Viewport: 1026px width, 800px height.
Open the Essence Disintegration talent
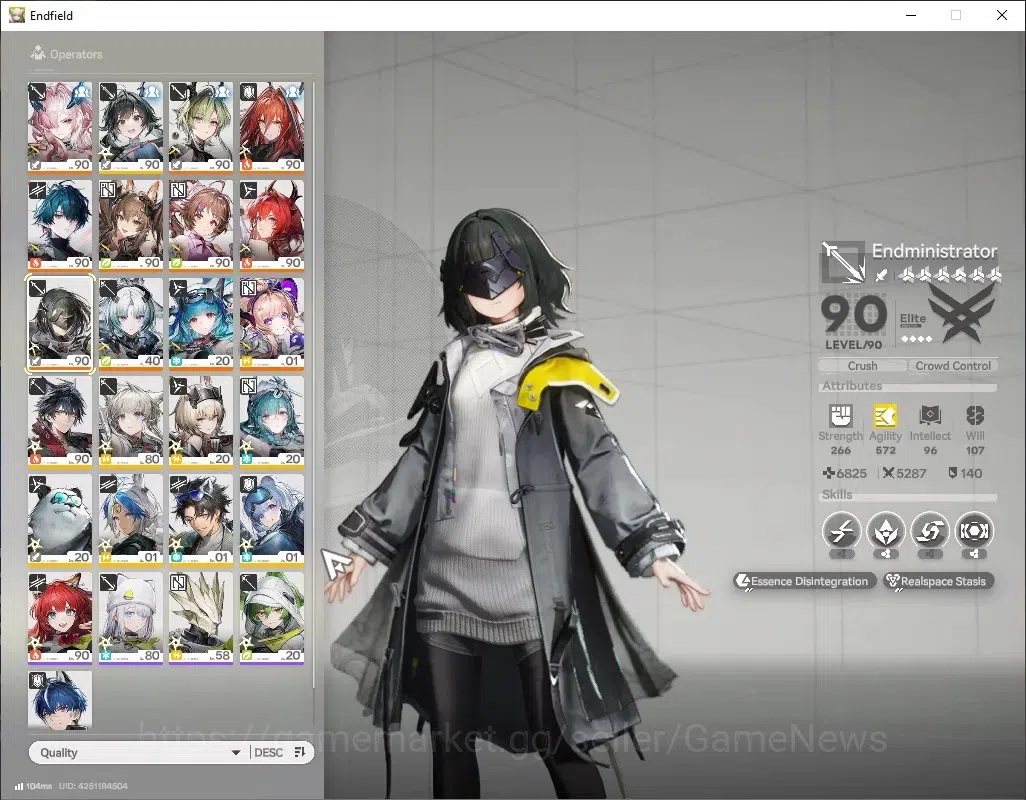(804, 581)
